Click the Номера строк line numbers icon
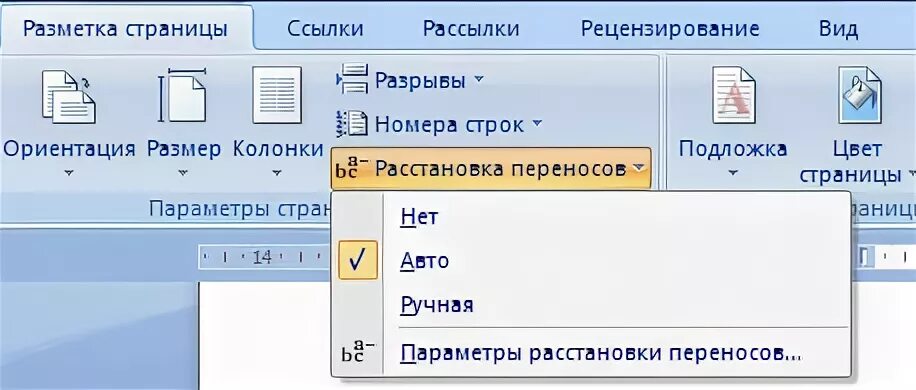Image resolution: width=916 pixels, height=390 pixels. point(352,124)
